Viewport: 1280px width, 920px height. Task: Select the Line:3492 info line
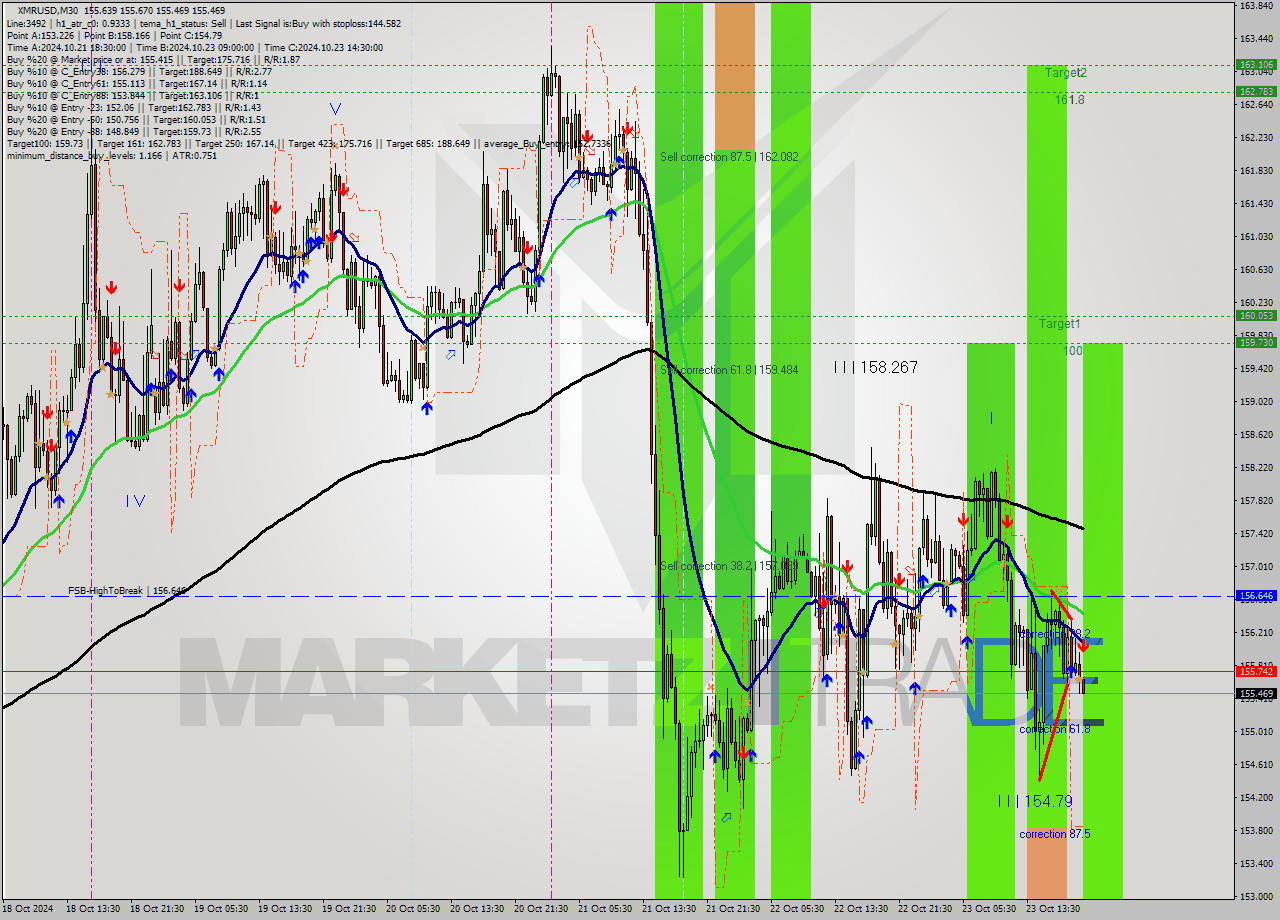(x=204, y=23)
